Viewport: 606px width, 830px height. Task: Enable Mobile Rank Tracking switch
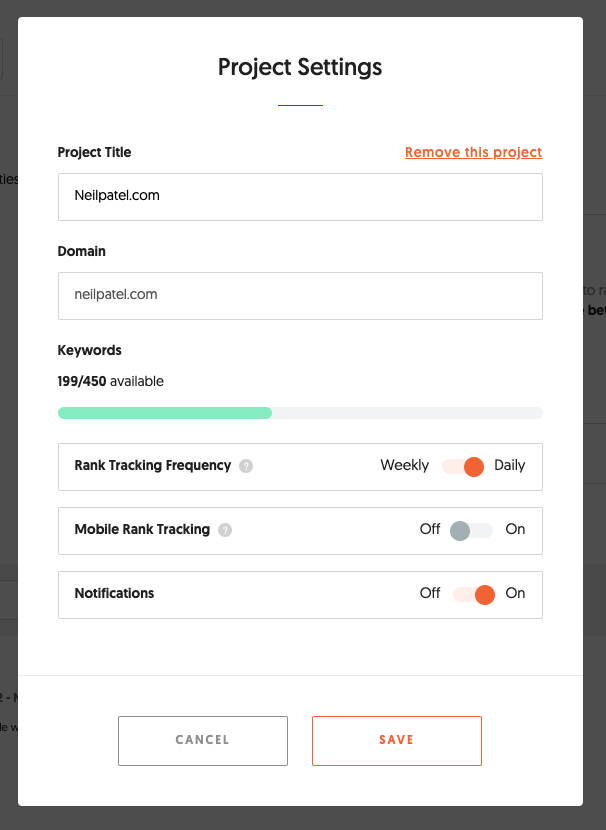(471, 530)
